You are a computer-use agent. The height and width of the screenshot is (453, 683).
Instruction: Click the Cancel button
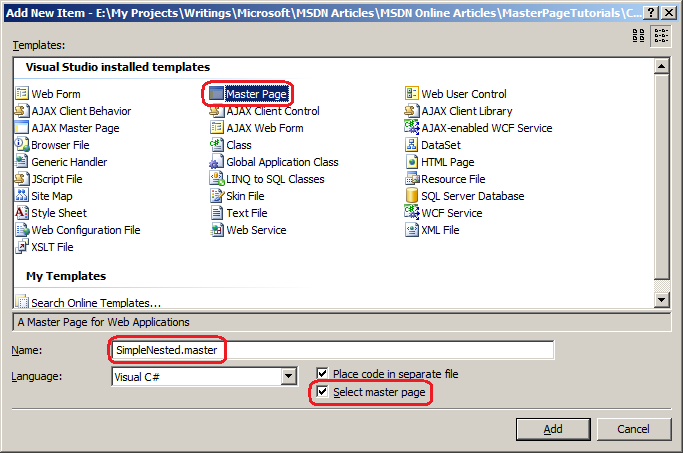point(633,429)
